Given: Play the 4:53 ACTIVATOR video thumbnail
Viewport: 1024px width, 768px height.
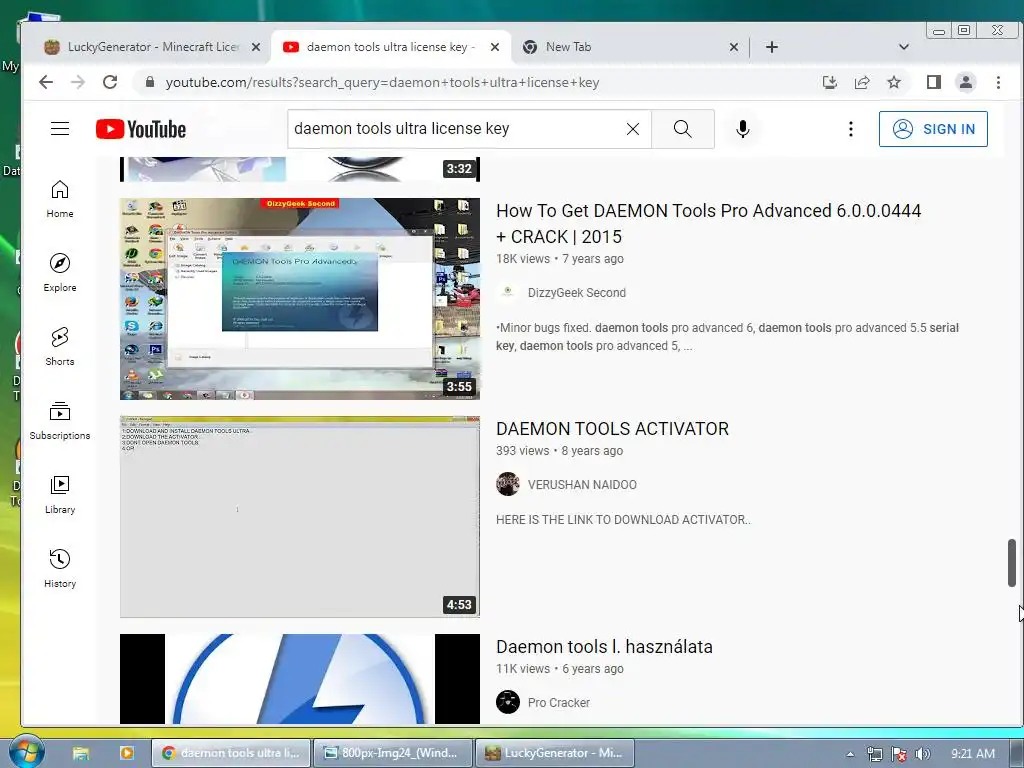Looking at the screenshot, I should click(x=300, y=517).
